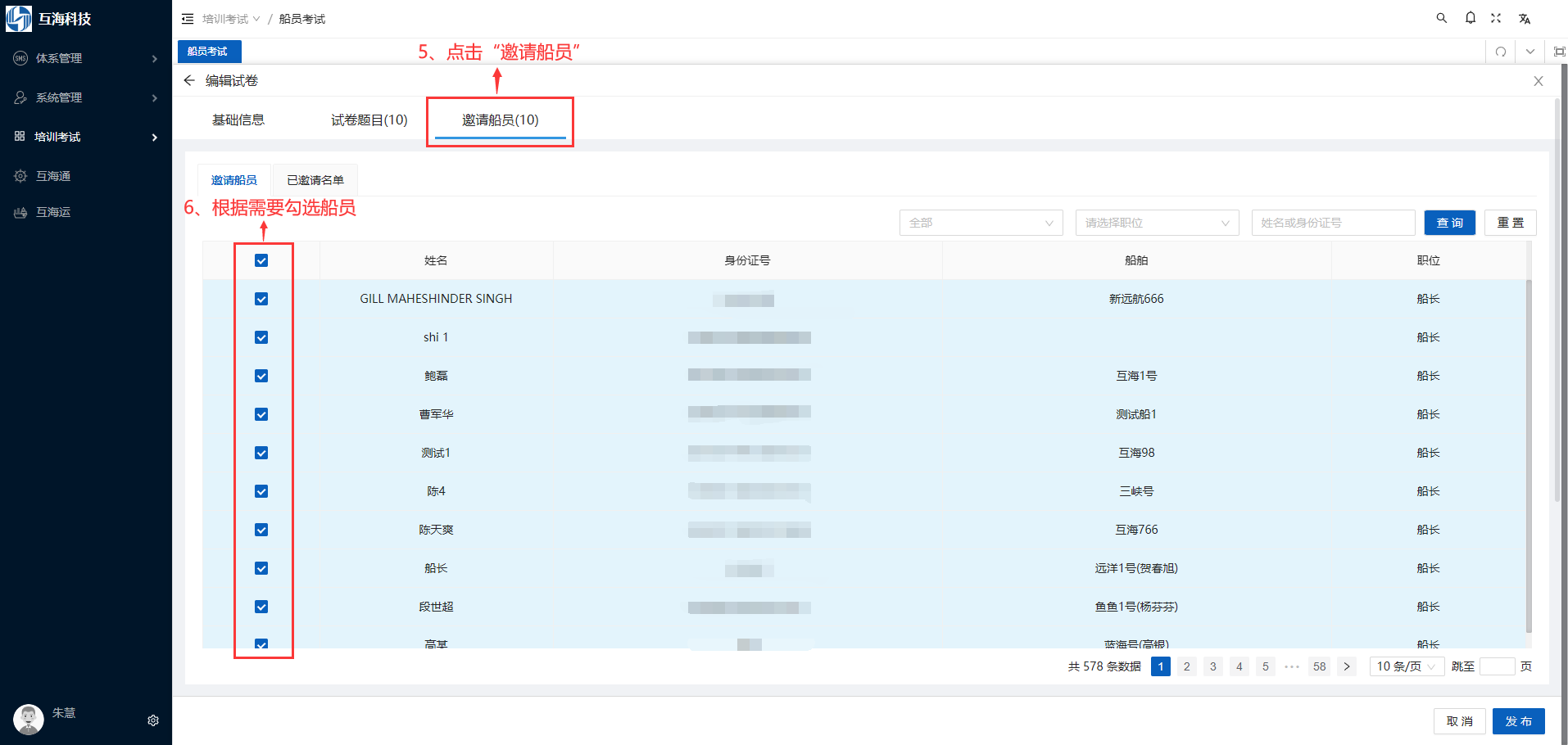Click the 船员考试 page tab
The width and height of the screenshot is (1568, 745).
click(x=208, y=51)
